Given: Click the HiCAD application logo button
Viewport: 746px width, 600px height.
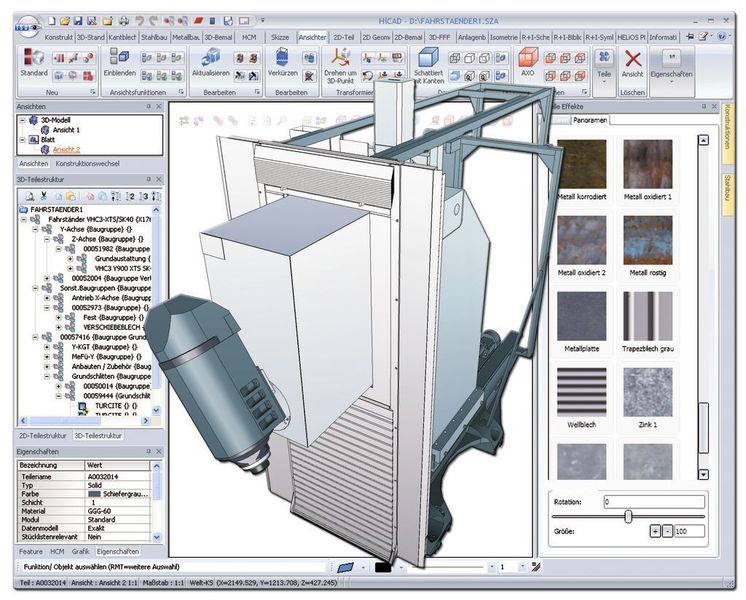Looking at the screenshot, I should (28, 26).
